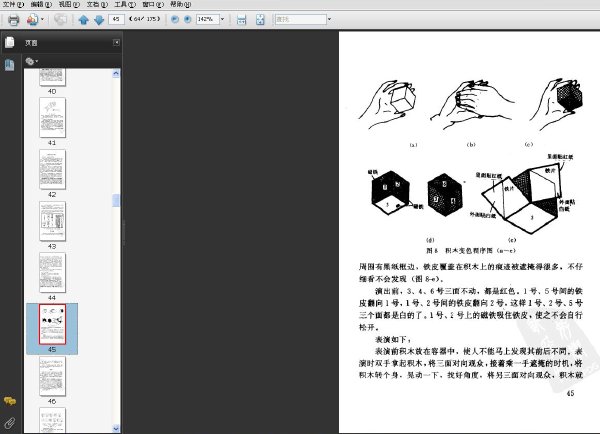Viewport: 600px width, 434px height.
Task: Click the fit width scrolling icon
Action: (241, 20)
